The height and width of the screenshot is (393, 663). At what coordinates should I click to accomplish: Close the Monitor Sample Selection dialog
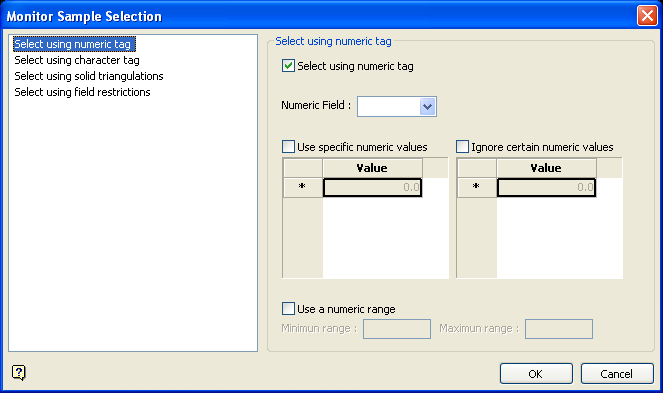[647, 16]
